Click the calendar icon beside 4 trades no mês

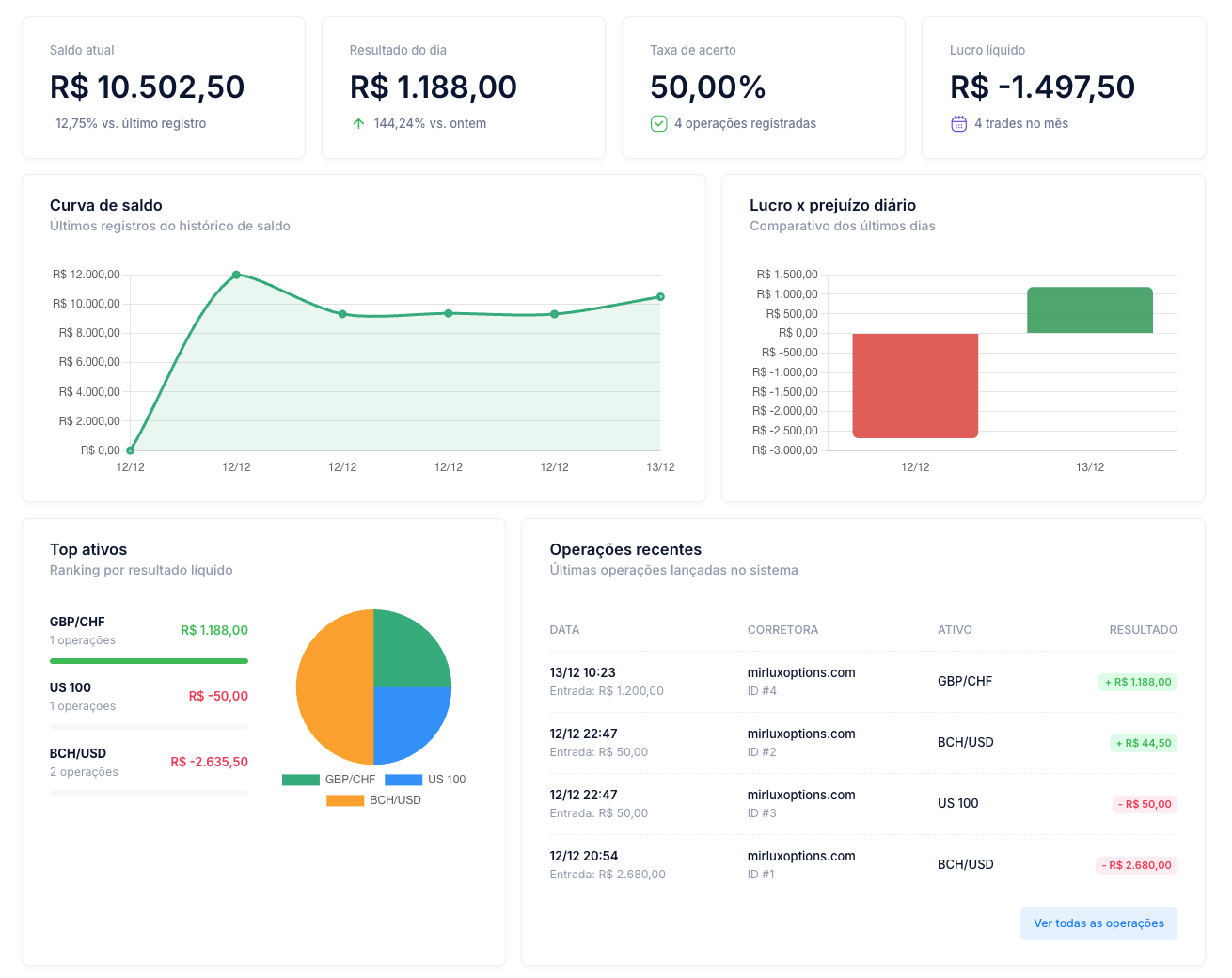click(958, 123)
